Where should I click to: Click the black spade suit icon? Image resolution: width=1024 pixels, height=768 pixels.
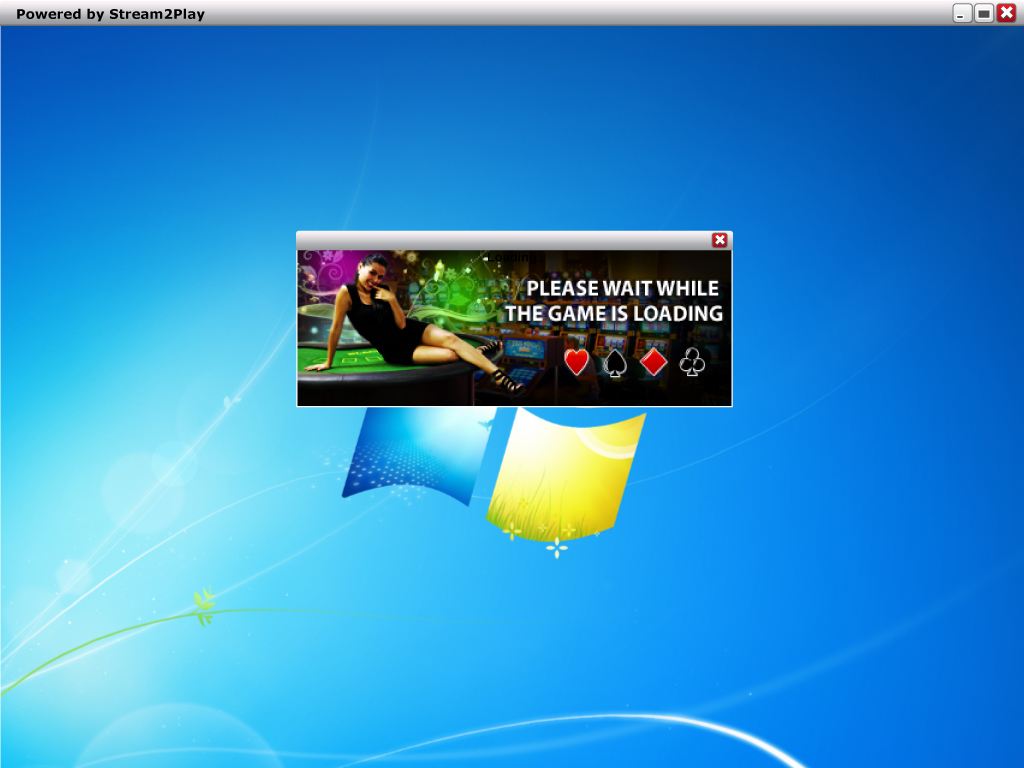tap(615, 363)
